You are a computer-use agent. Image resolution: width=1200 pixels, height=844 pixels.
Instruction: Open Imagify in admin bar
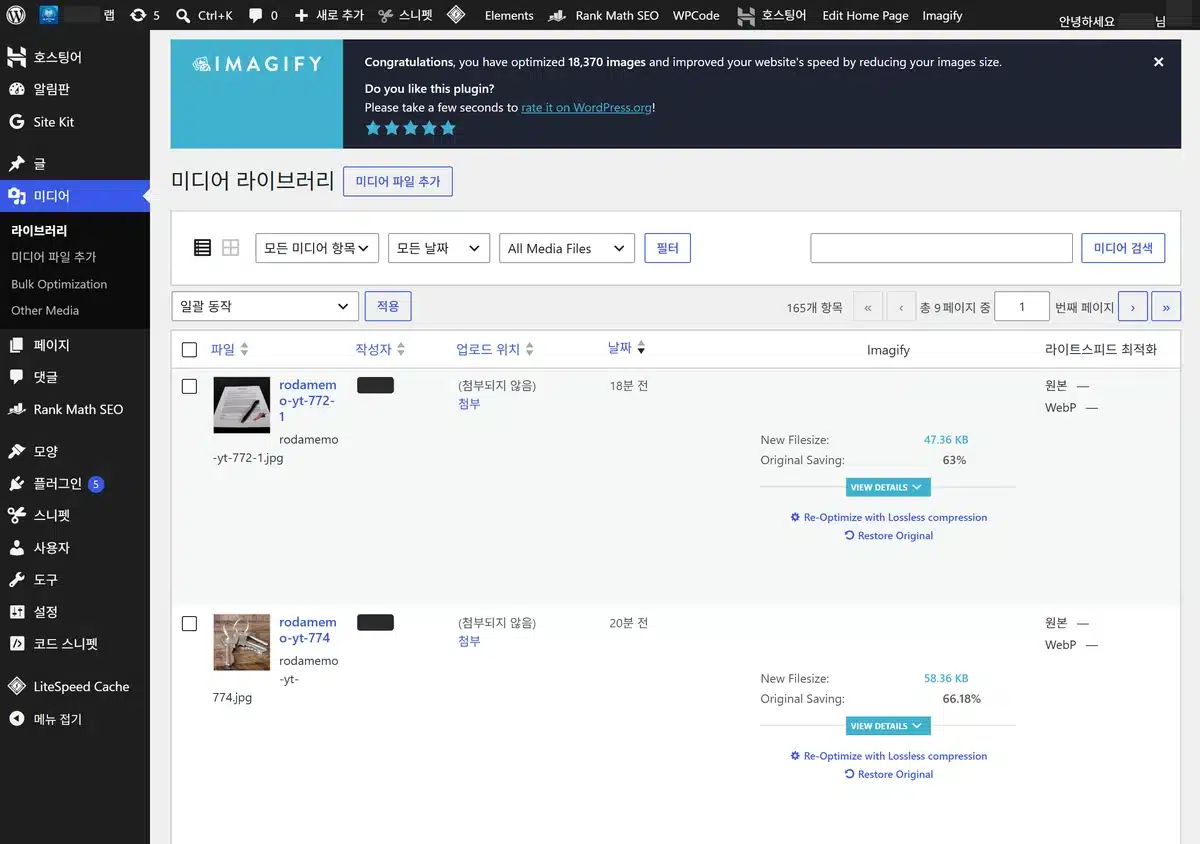tap(942, 15)
